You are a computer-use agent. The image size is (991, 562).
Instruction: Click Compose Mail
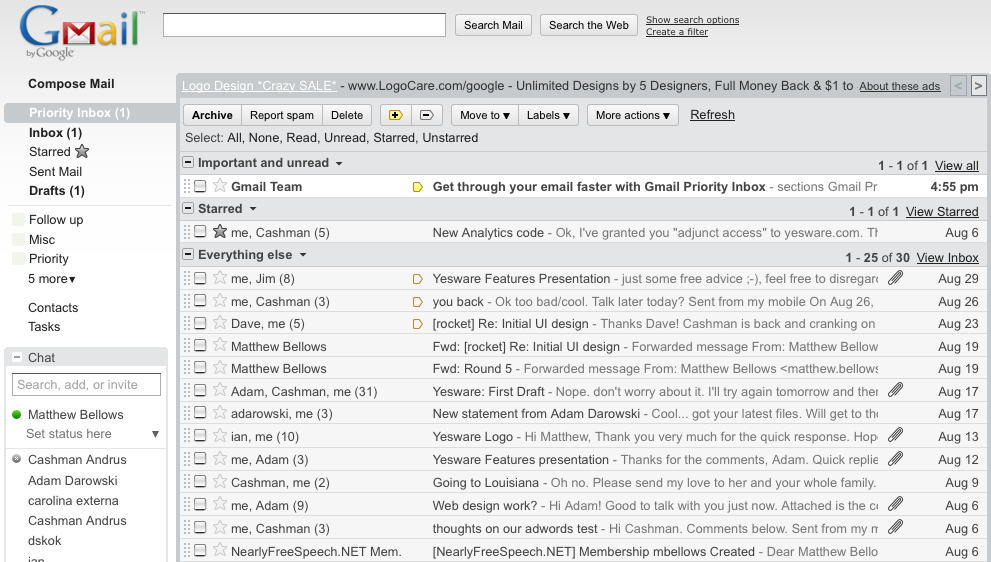pyautogui.click(x=71, y=83)
